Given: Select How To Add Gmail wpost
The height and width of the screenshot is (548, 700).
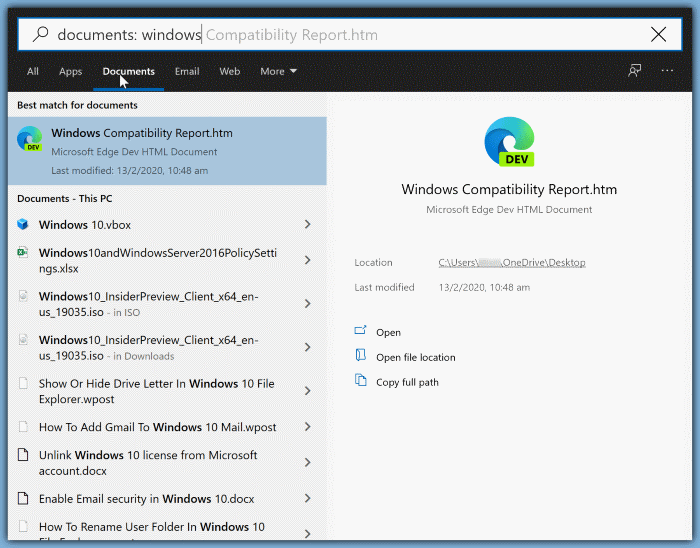Looking at the screenshot, I should pyautogui.click(x=167, y=427).
